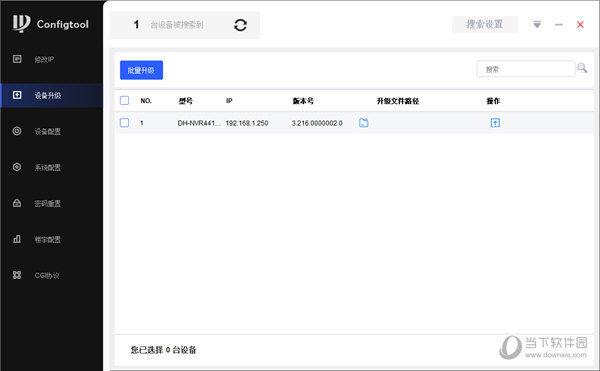Click the DH-NVR441... model cell
The width and height of the screenshot is (600, 371).
pos(199,123)
